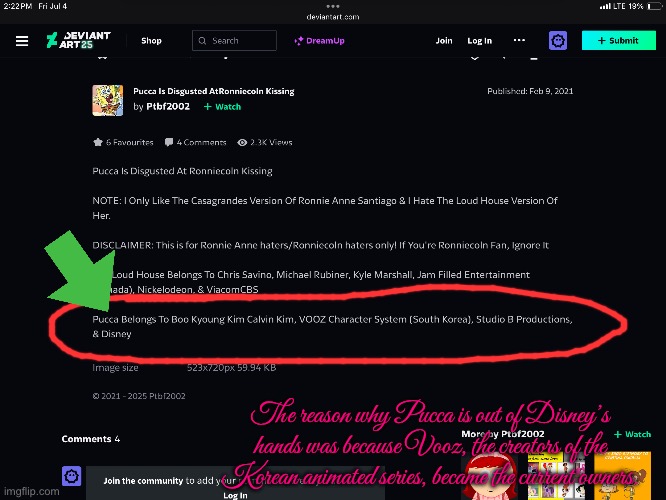The image size is (666, 500).
Task: Open DreamUp from the header
Action: [x=319, y=41]
